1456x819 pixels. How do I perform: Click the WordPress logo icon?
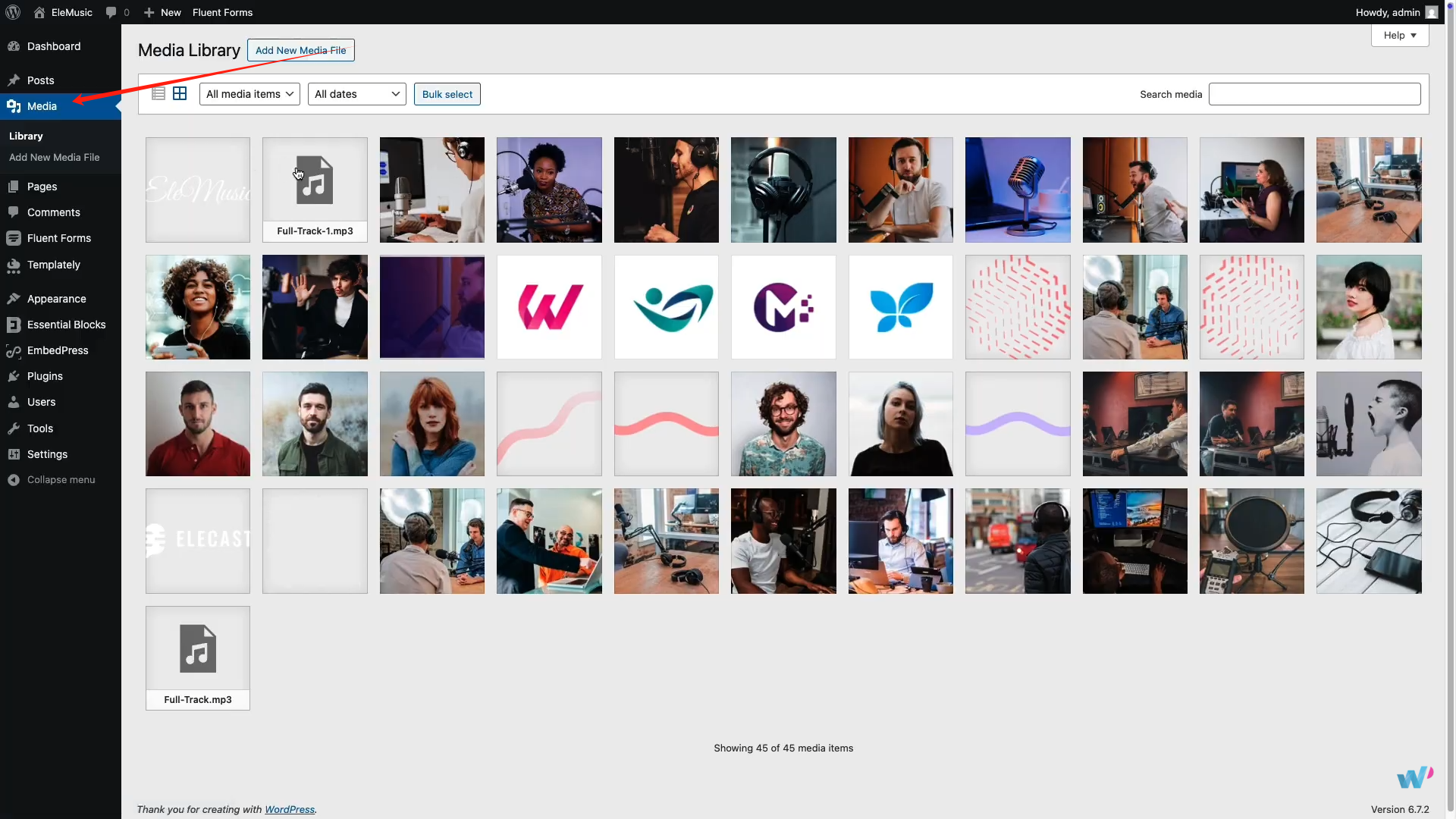click(13, 12)
